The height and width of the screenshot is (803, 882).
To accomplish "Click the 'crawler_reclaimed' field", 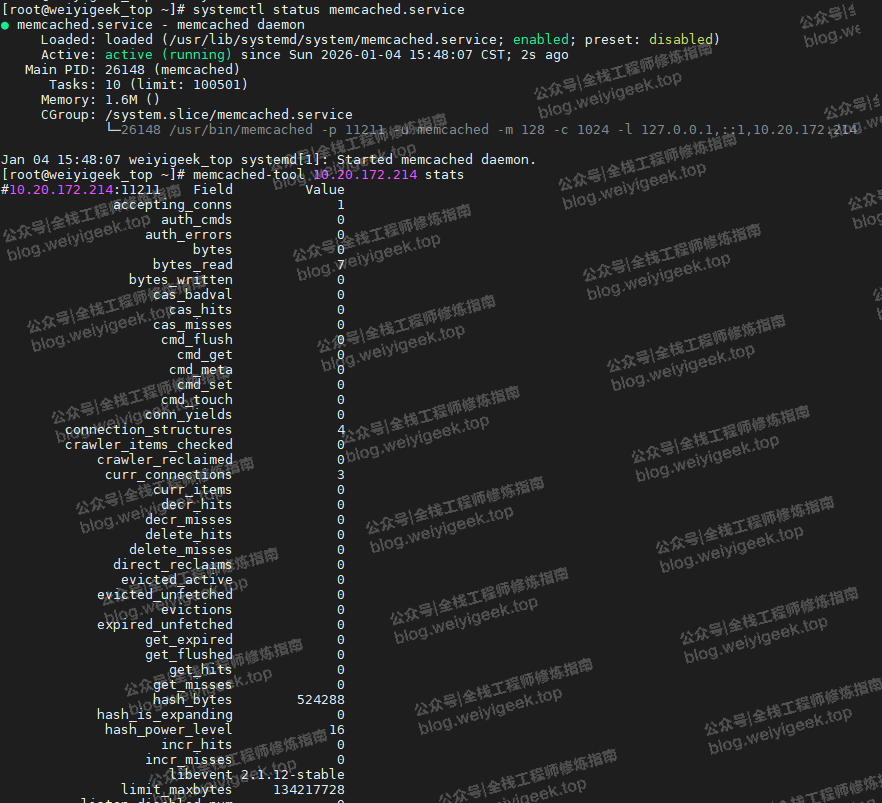I will coord(165,460).
